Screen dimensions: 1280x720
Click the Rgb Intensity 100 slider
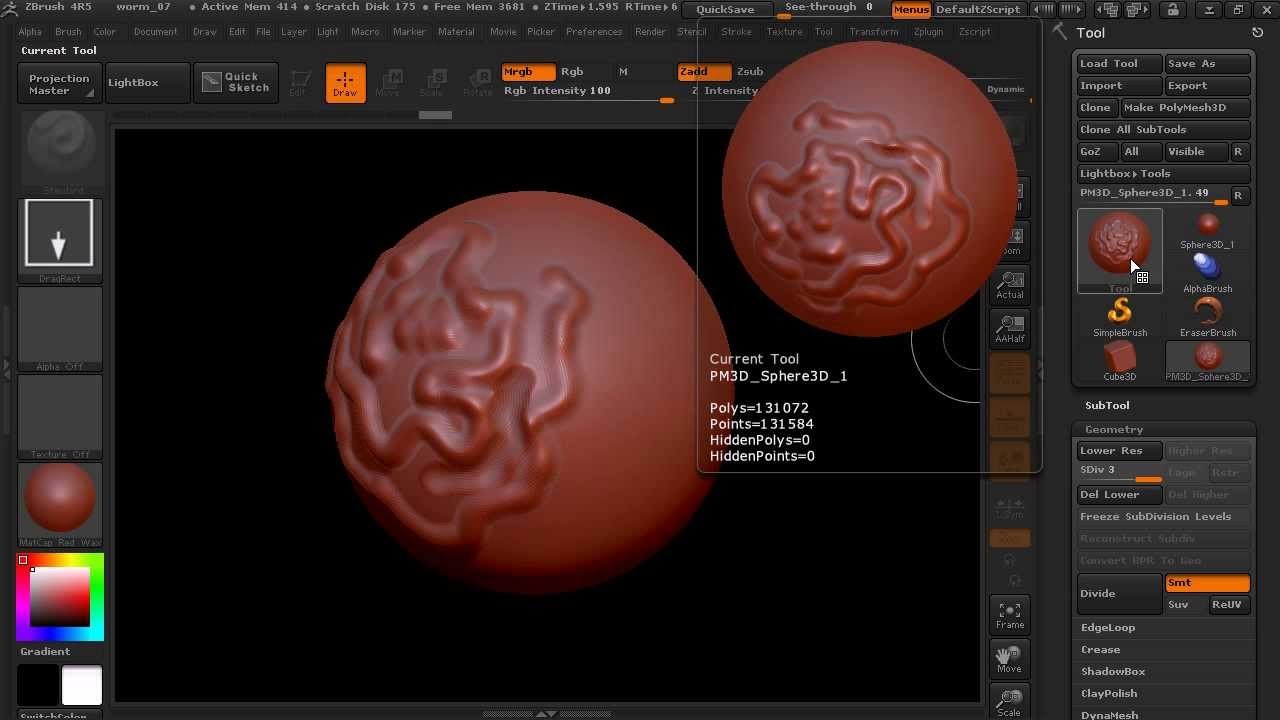[587, 91]
